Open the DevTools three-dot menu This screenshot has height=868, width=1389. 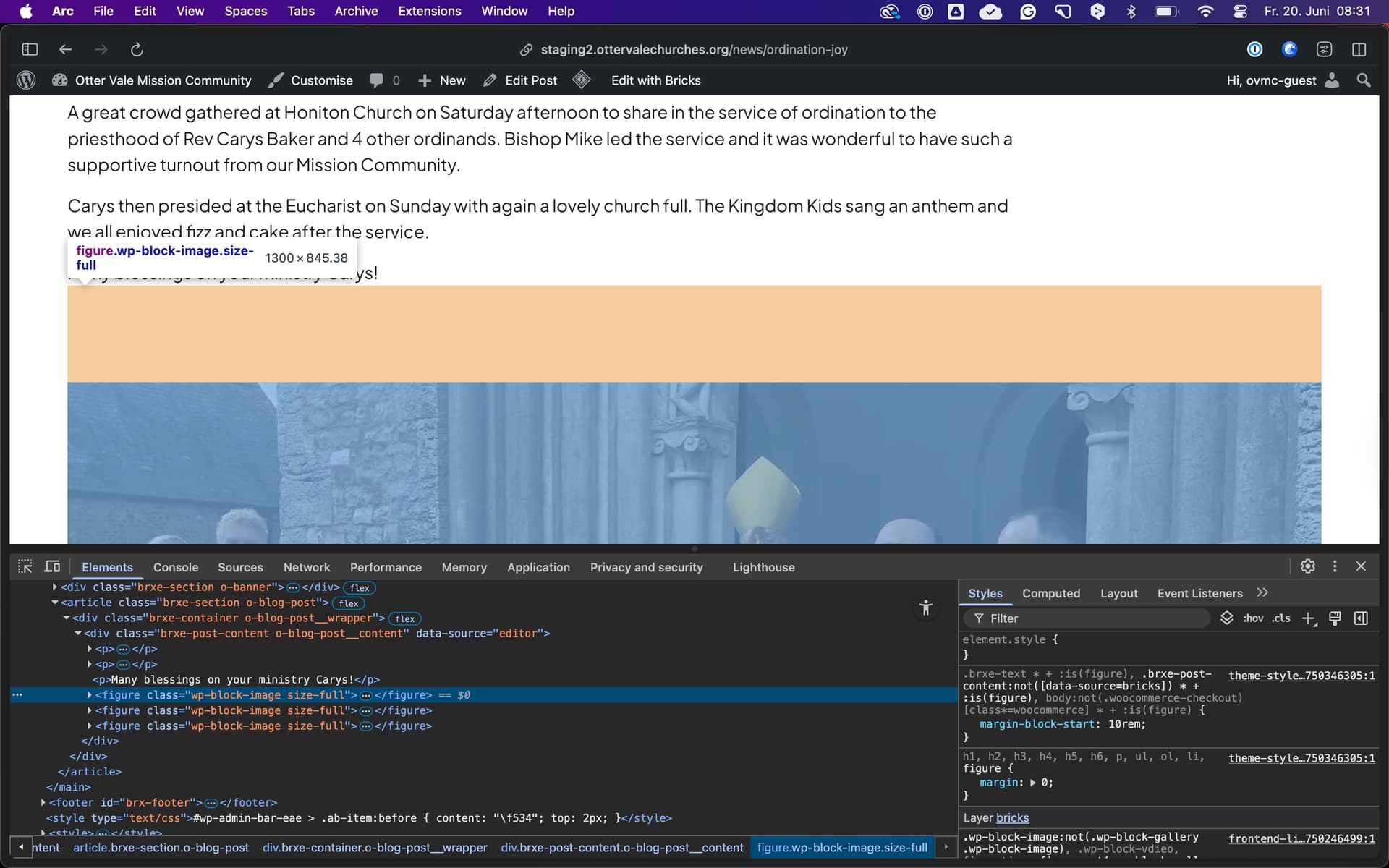(x=1335, y=566)
